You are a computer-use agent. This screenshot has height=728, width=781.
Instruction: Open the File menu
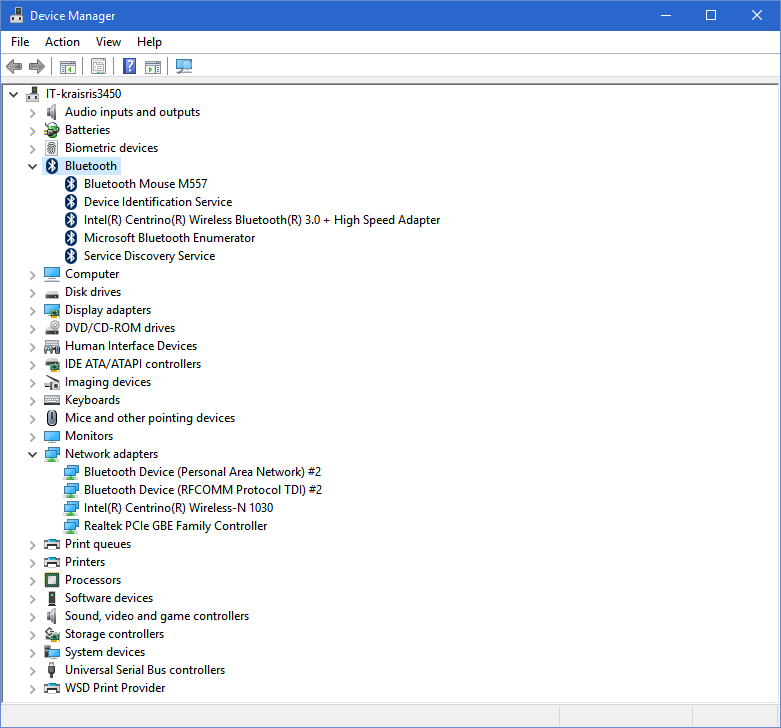point(20,42)
